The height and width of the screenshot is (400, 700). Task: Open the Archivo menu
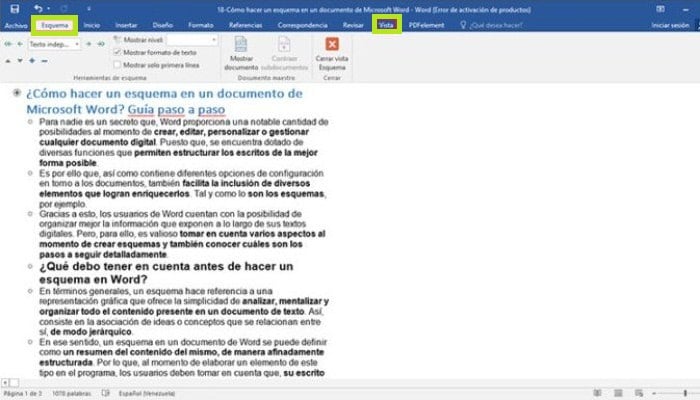16,25
